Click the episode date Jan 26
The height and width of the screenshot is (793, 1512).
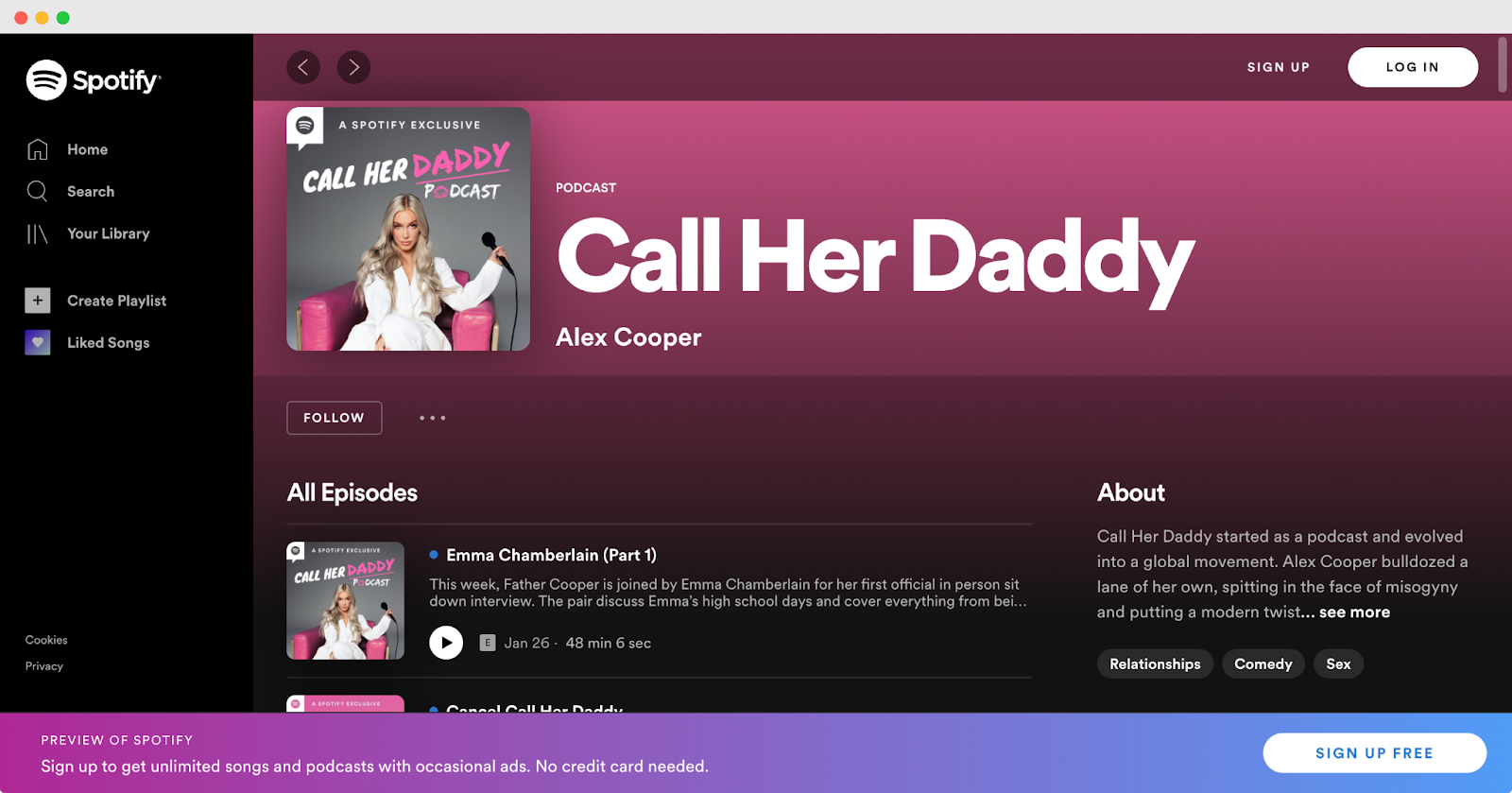click(x=526, y=643)
